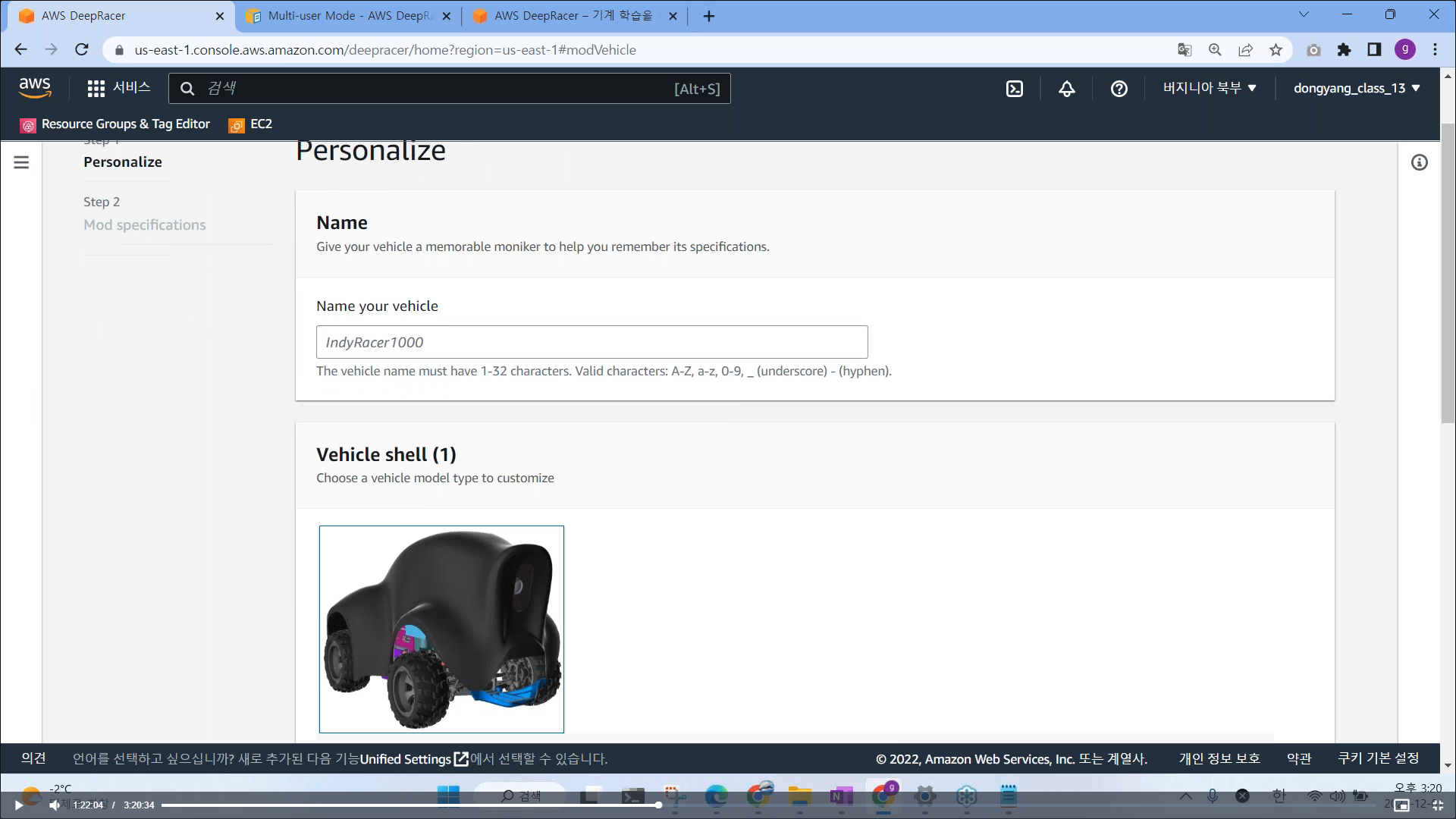Open the dongyang_class_13 account dropdown
Image resolution: width=1456 pixels, height=819 pixels.
point(1356,88)
